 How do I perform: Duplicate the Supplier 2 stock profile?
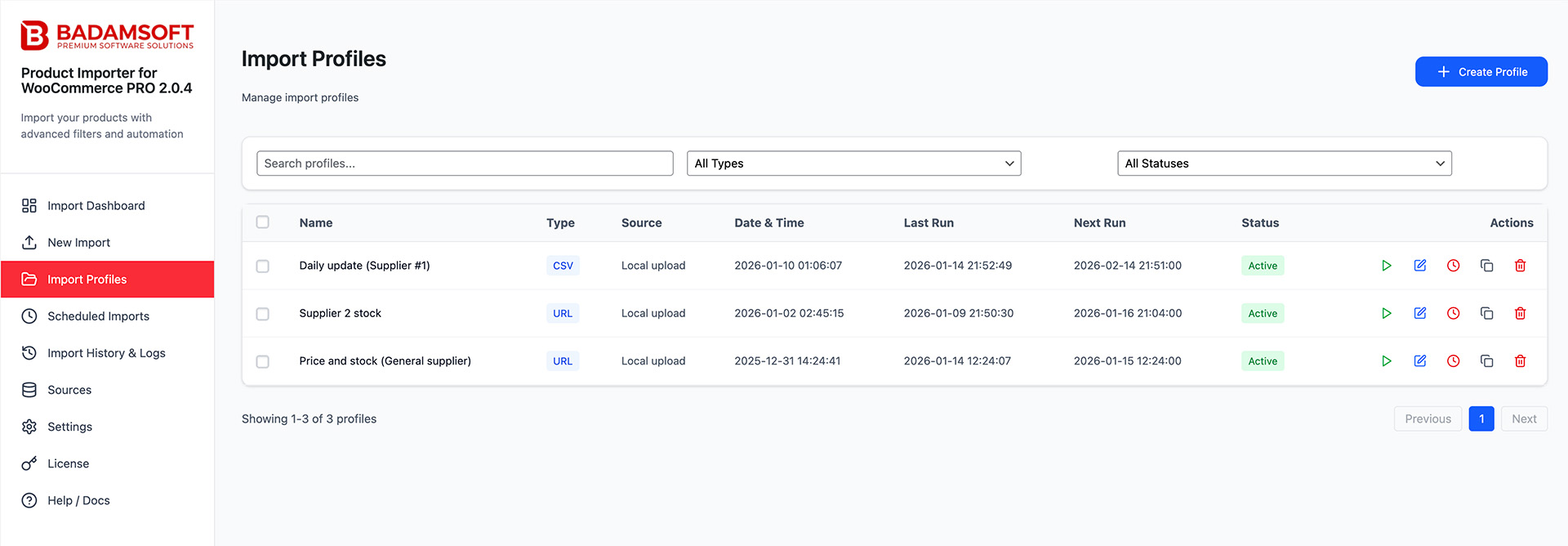(x=1487, y=313)
